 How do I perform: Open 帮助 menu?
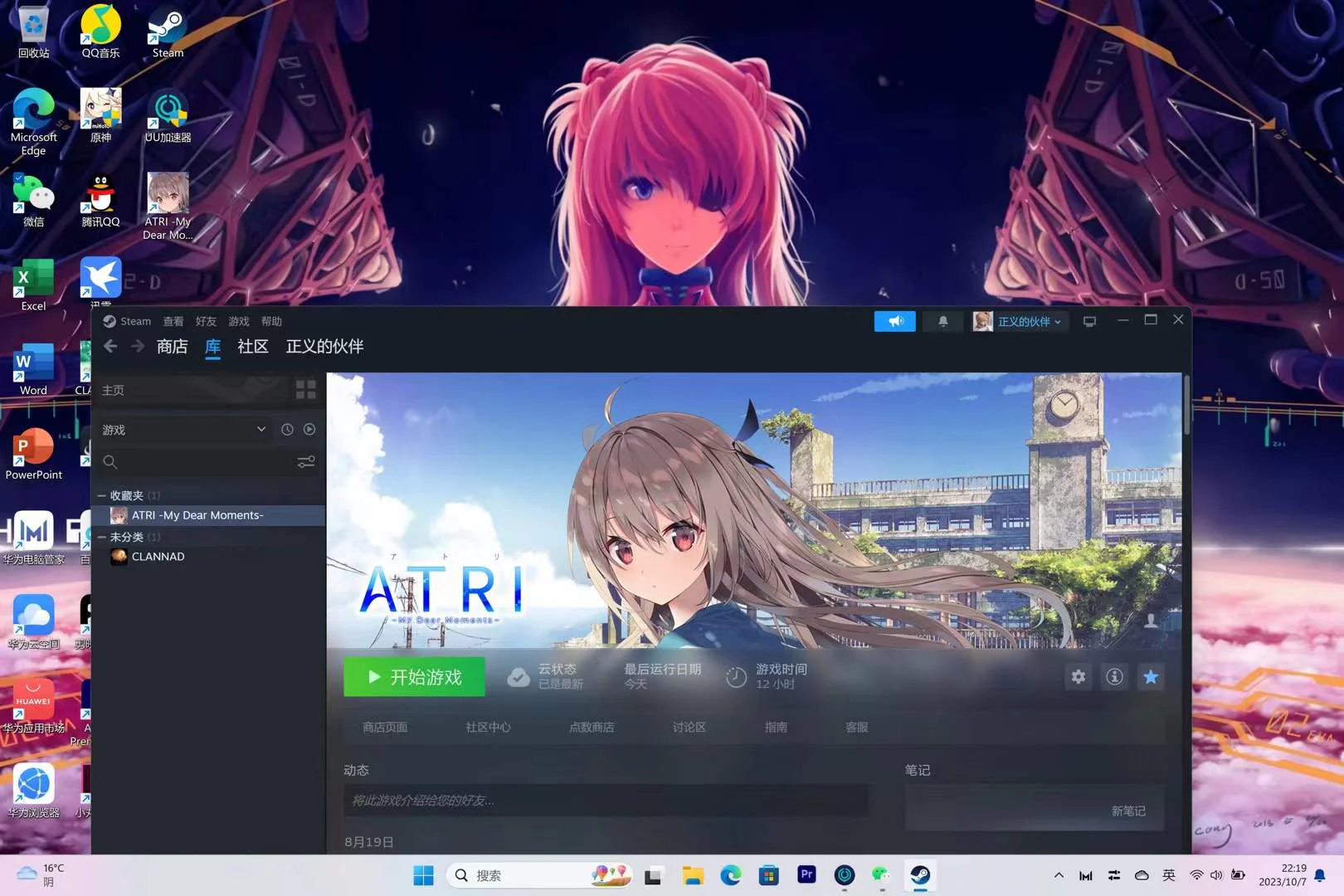point(271,321)
